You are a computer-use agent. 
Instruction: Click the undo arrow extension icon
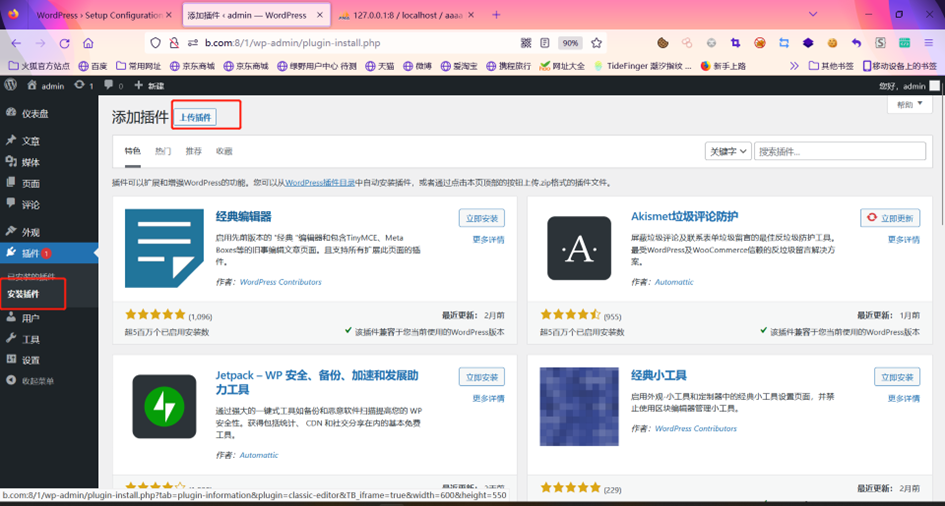coord(856,43)
